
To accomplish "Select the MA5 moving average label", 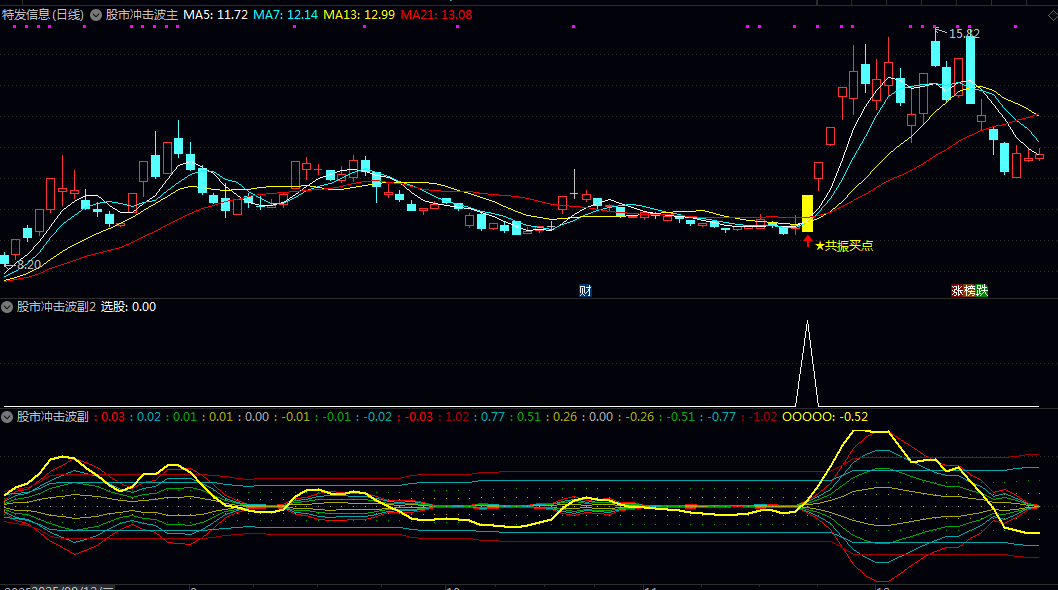I will click(216, 16).
